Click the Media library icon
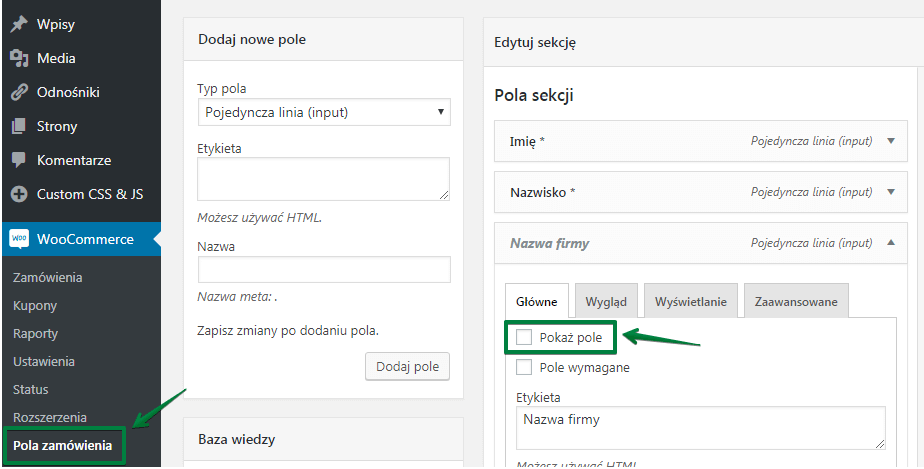This screenshot has height=469, width=924. point(18,58)
